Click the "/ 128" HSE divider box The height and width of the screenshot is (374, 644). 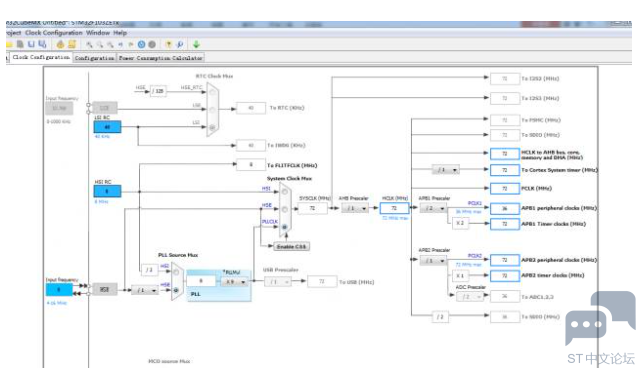pyautogui.click(x=158, y=91)
